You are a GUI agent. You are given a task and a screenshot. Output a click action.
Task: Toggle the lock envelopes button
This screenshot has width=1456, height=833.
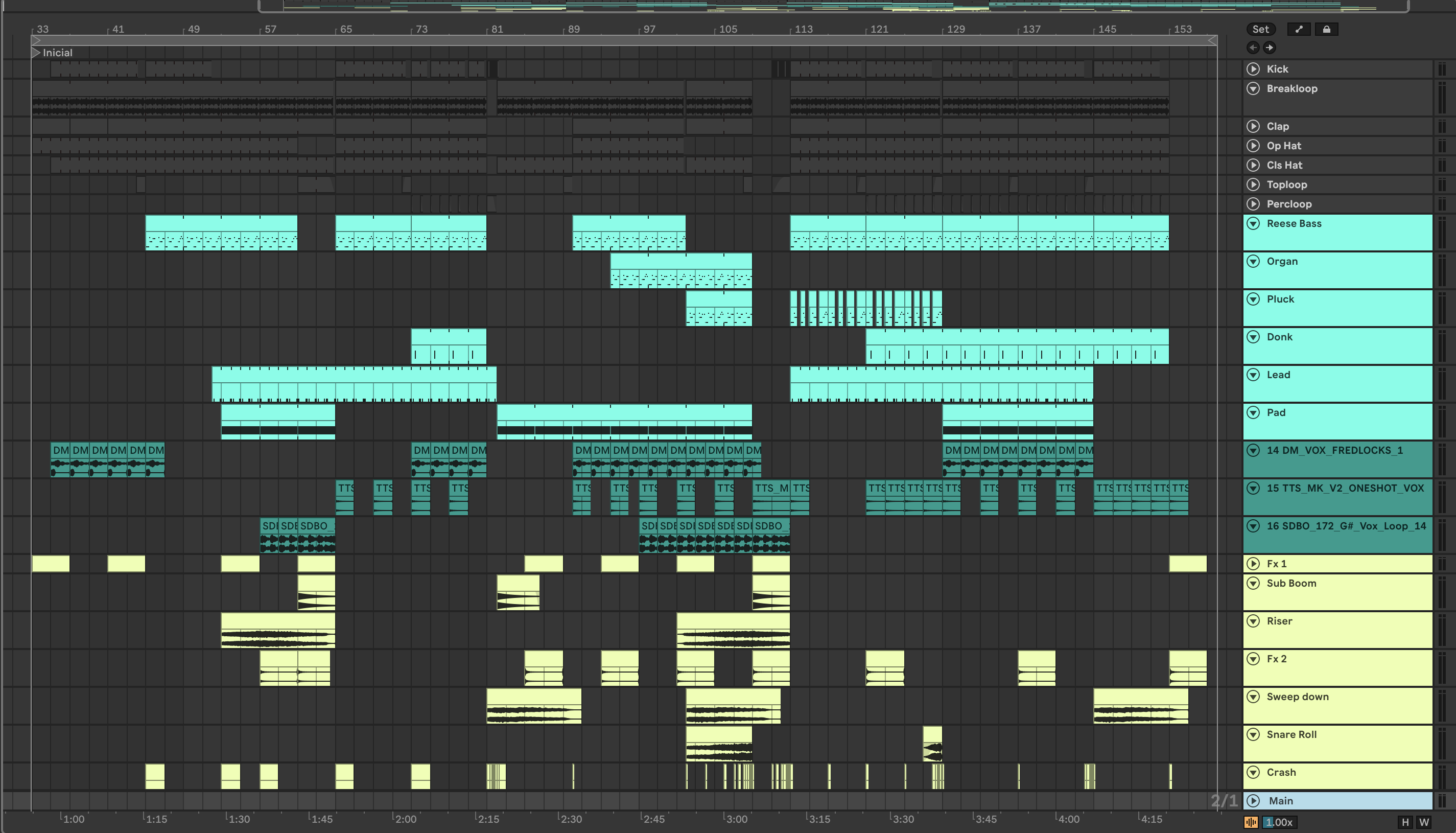(1326, 29)
